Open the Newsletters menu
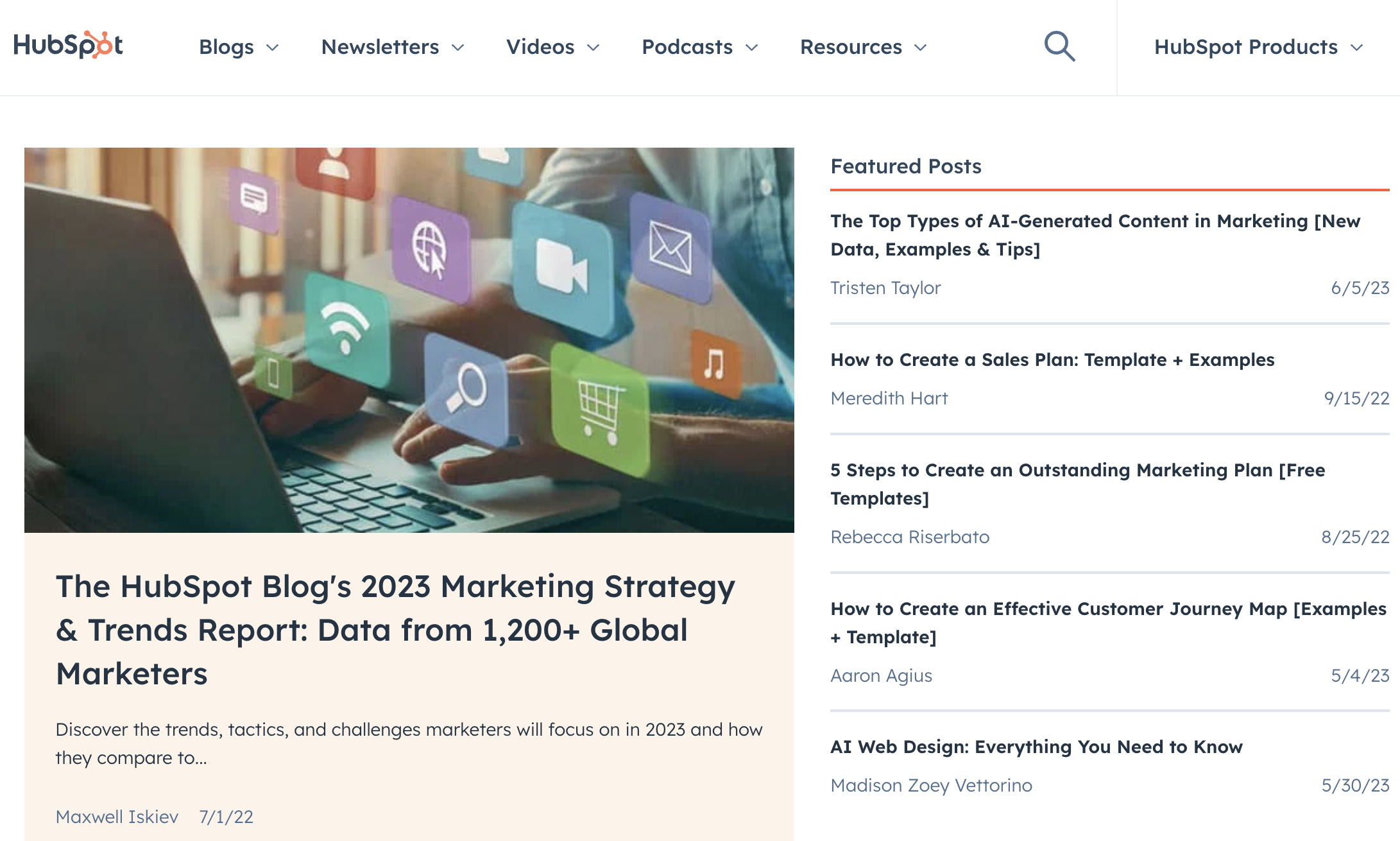This screenshot has height=841, width=1400. (x=393, y=47)
